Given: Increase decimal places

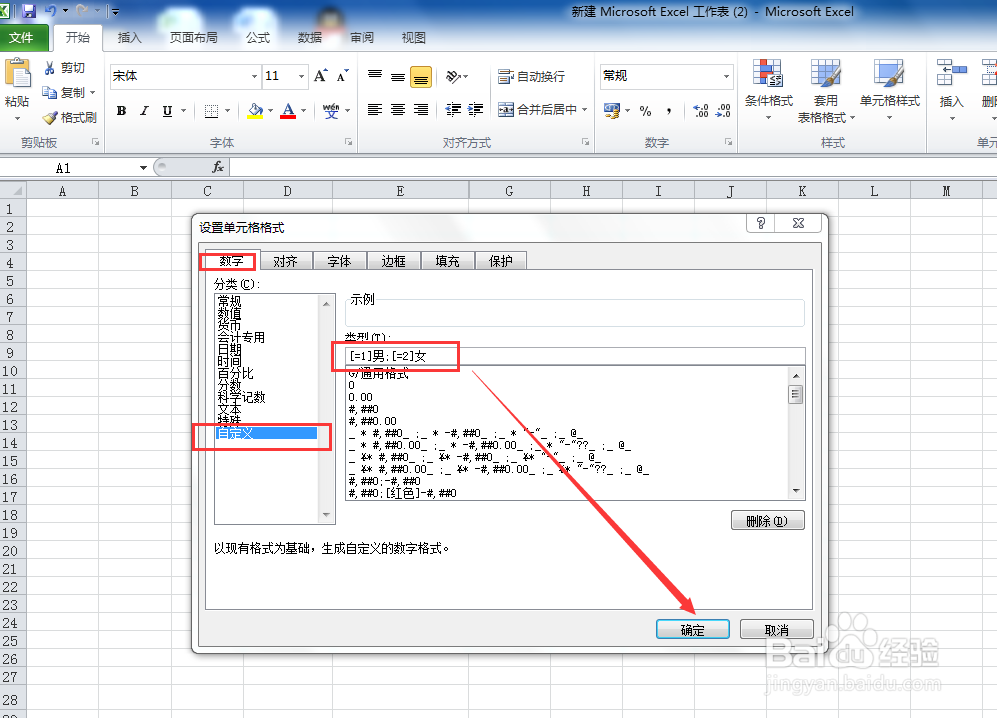Looking at the screenshot, I should 701,111.
